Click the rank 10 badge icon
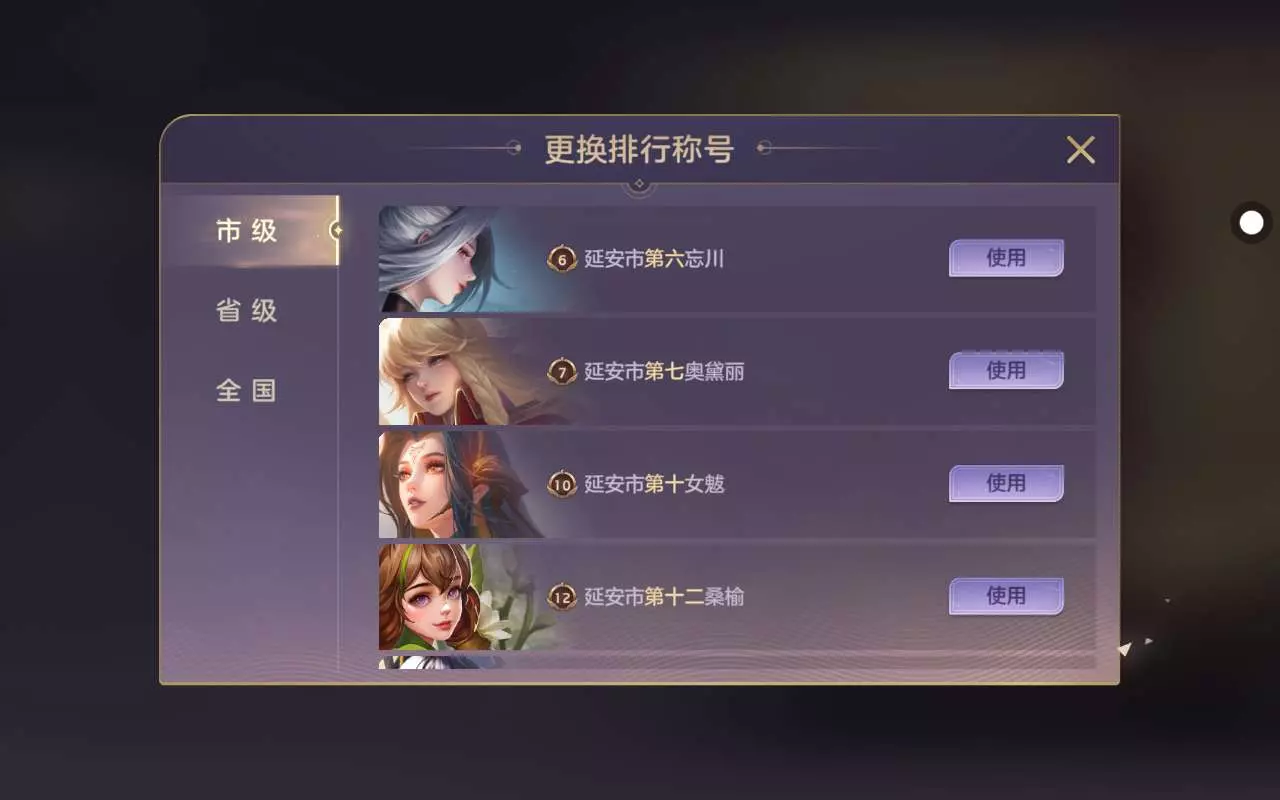This screenshot has height=800, width=1280. [x=562, y=485]
